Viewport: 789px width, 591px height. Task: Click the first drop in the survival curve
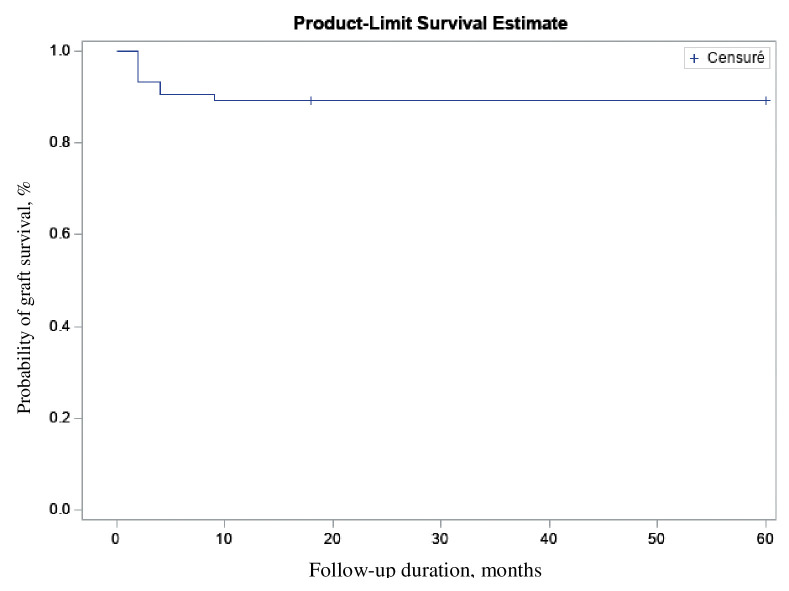point(138,66)
